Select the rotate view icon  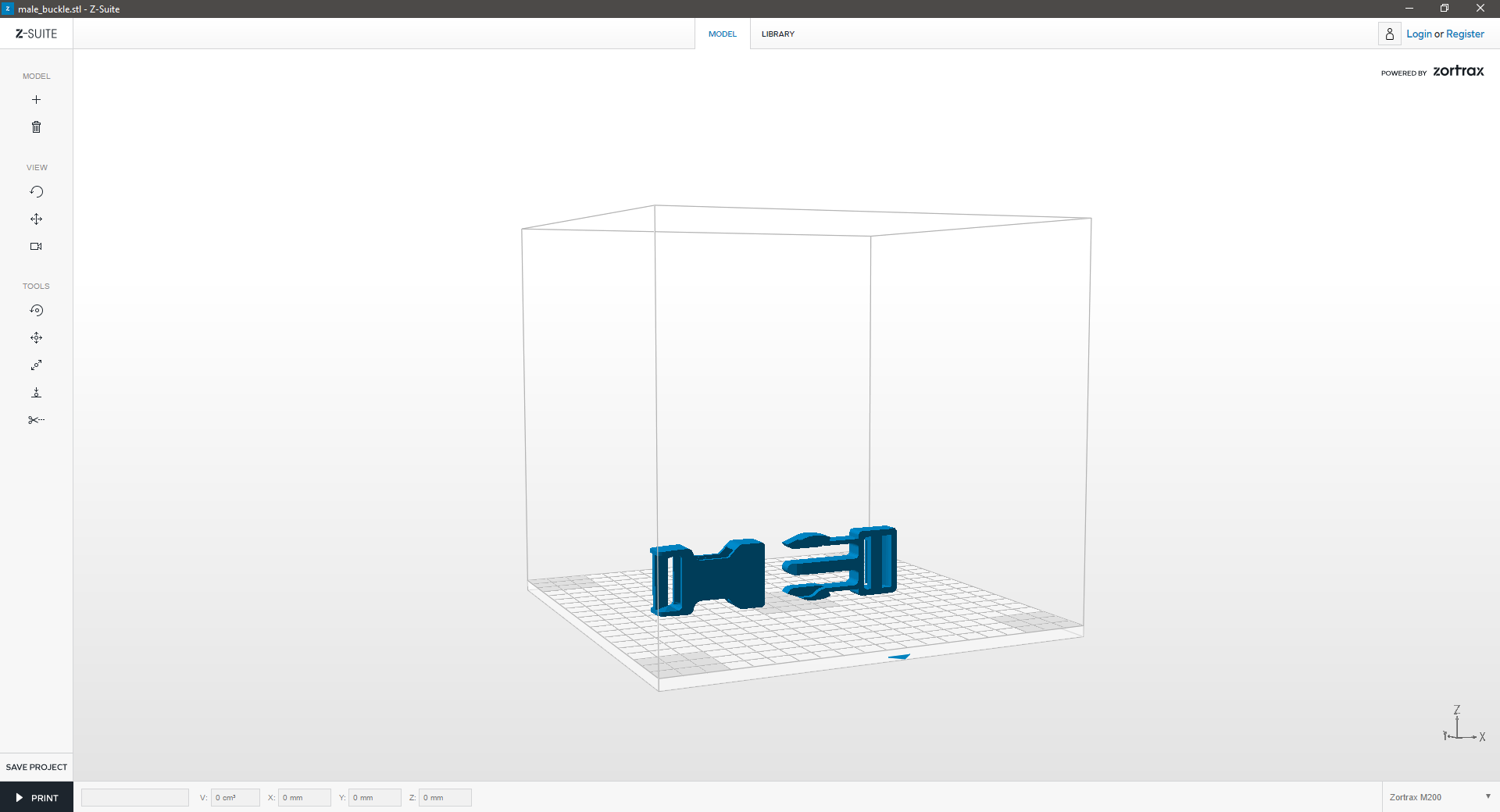coord(36,192)
